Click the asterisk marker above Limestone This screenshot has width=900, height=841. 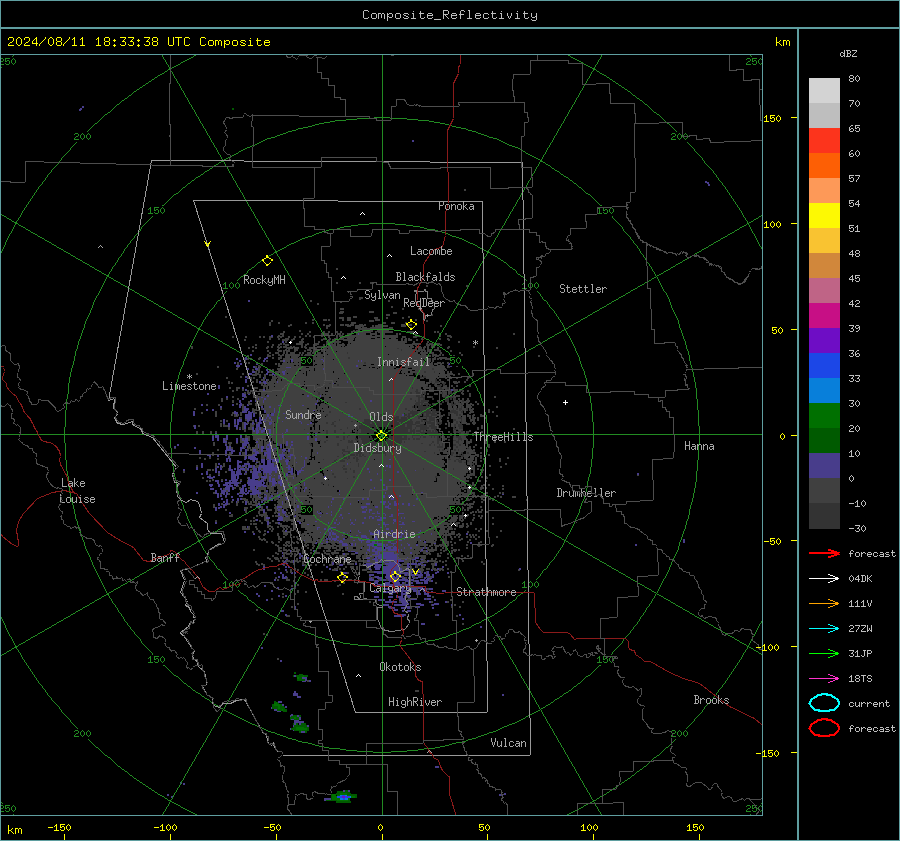coord(189,377)
